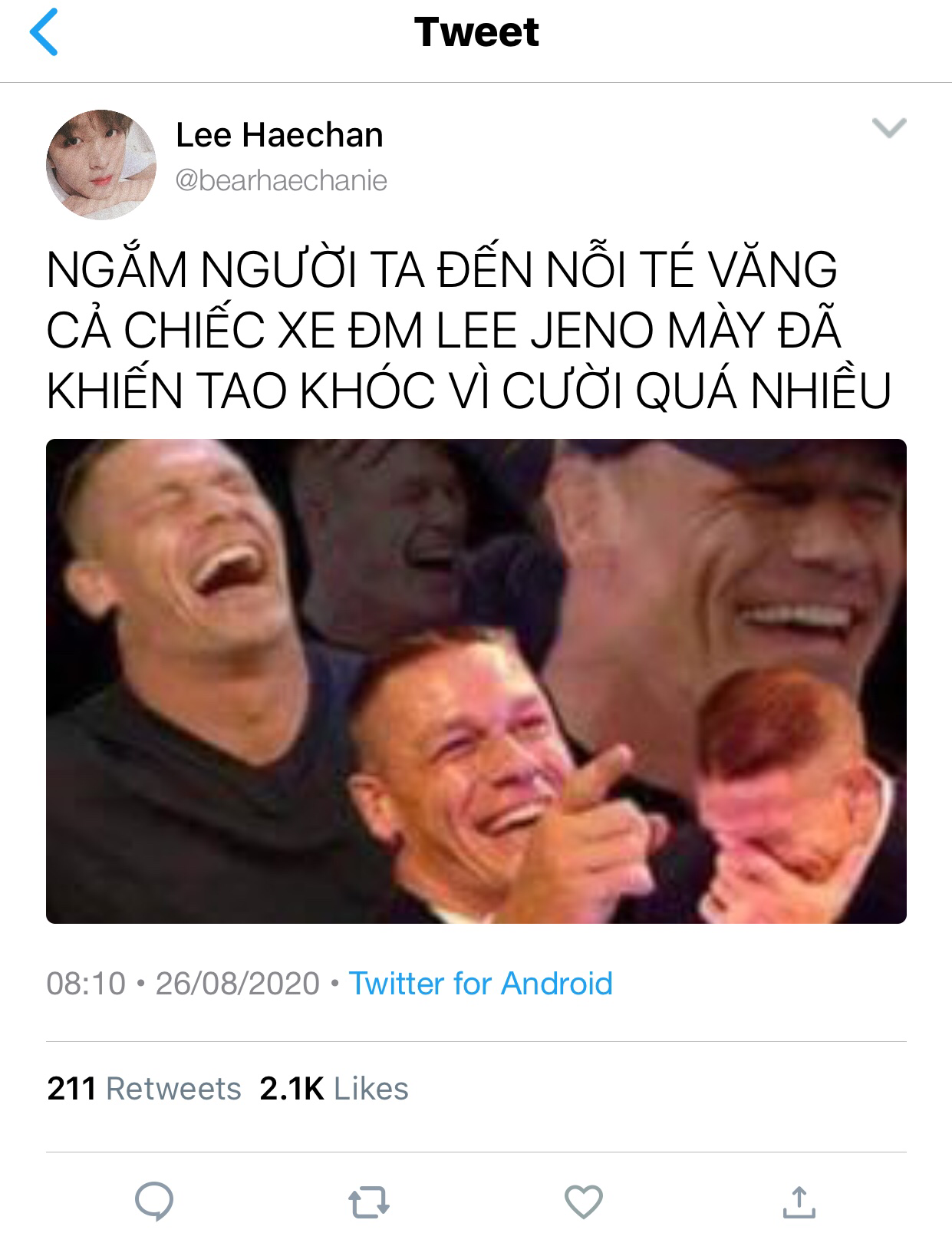The height and width of the screenshot is (1243, 952).
Task: Select the Vietnamese tweet text body
Action: click(x=469, y=330)
